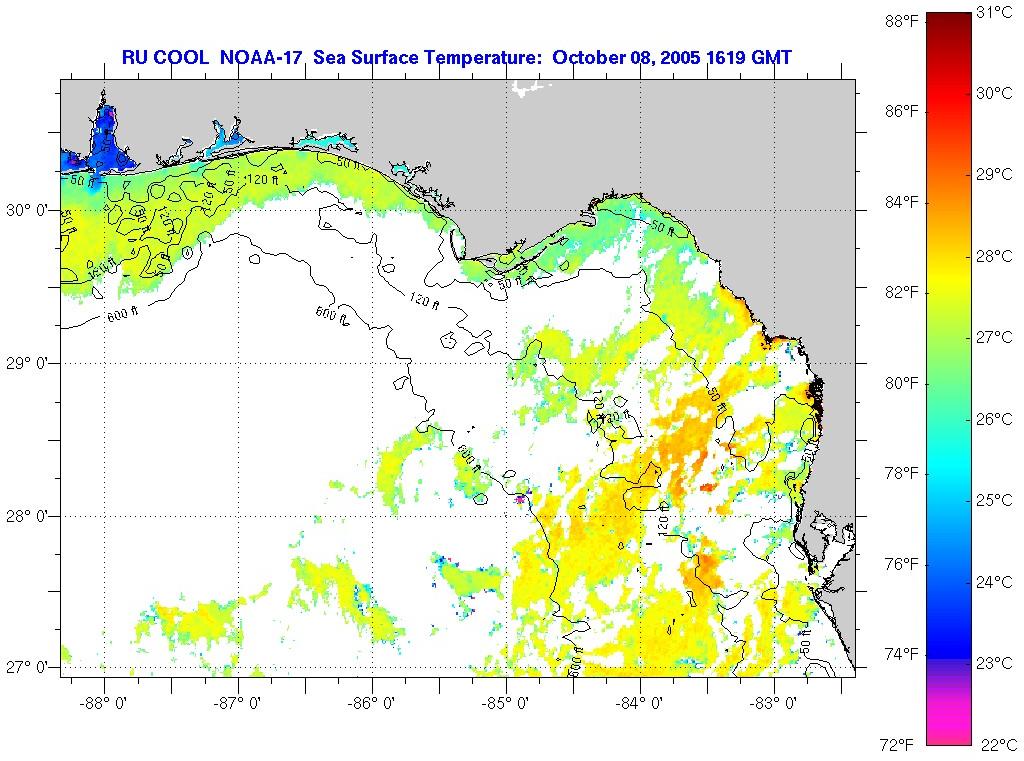The height and width of the screenshot is (761, 1024).
Task: Click the 80°F Fahrenheit scale label
Action: click(x=901, y=383)
